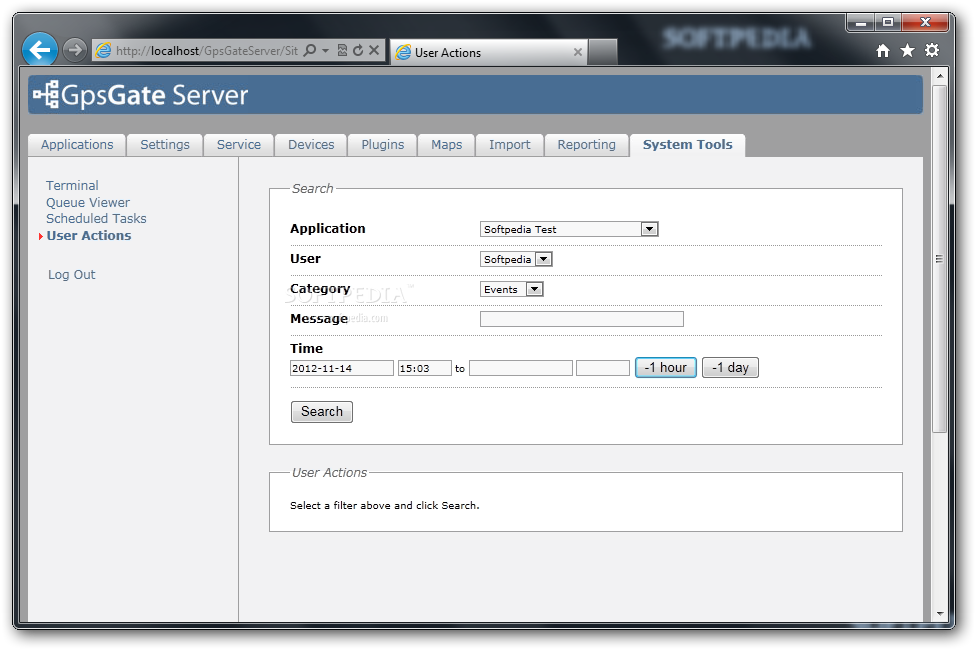Open the Scheduled Tasks link
This screenshot has width=976, height=650.
(96, 219)
